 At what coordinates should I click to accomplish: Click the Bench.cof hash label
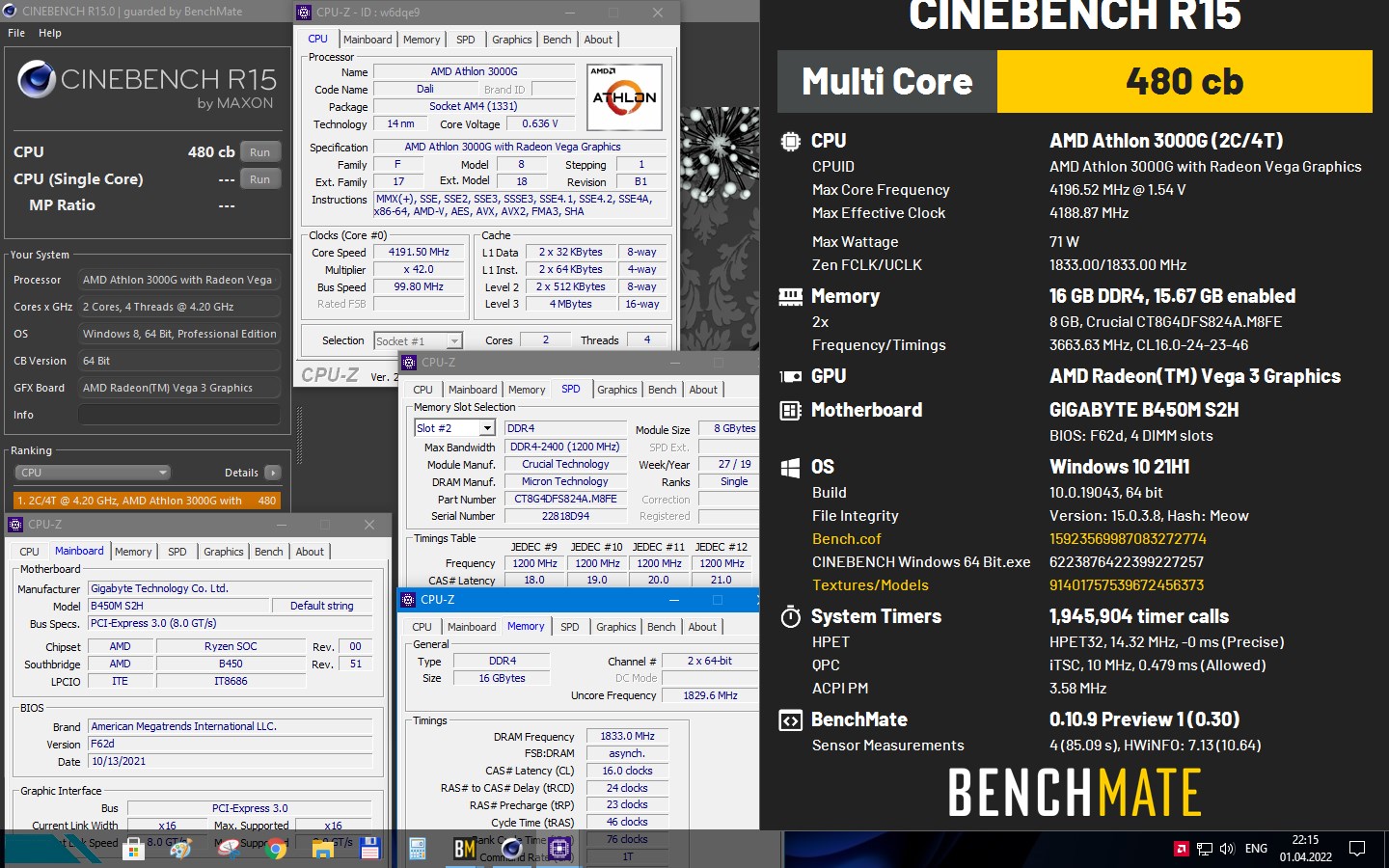point(846,539)
